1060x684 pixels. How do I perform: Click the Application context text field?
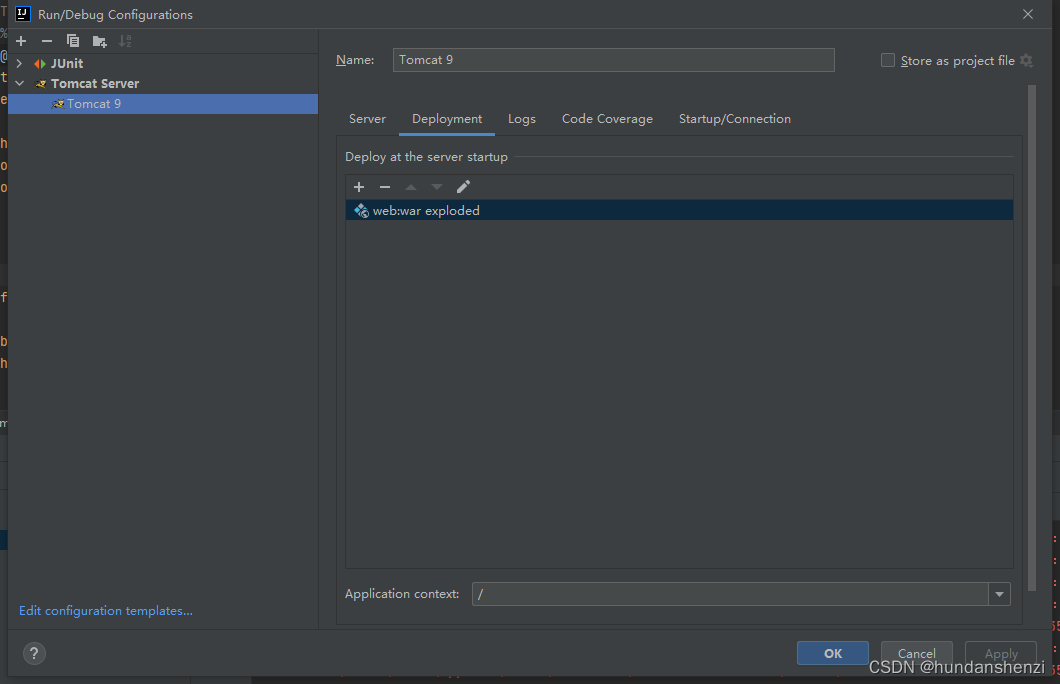730,594
